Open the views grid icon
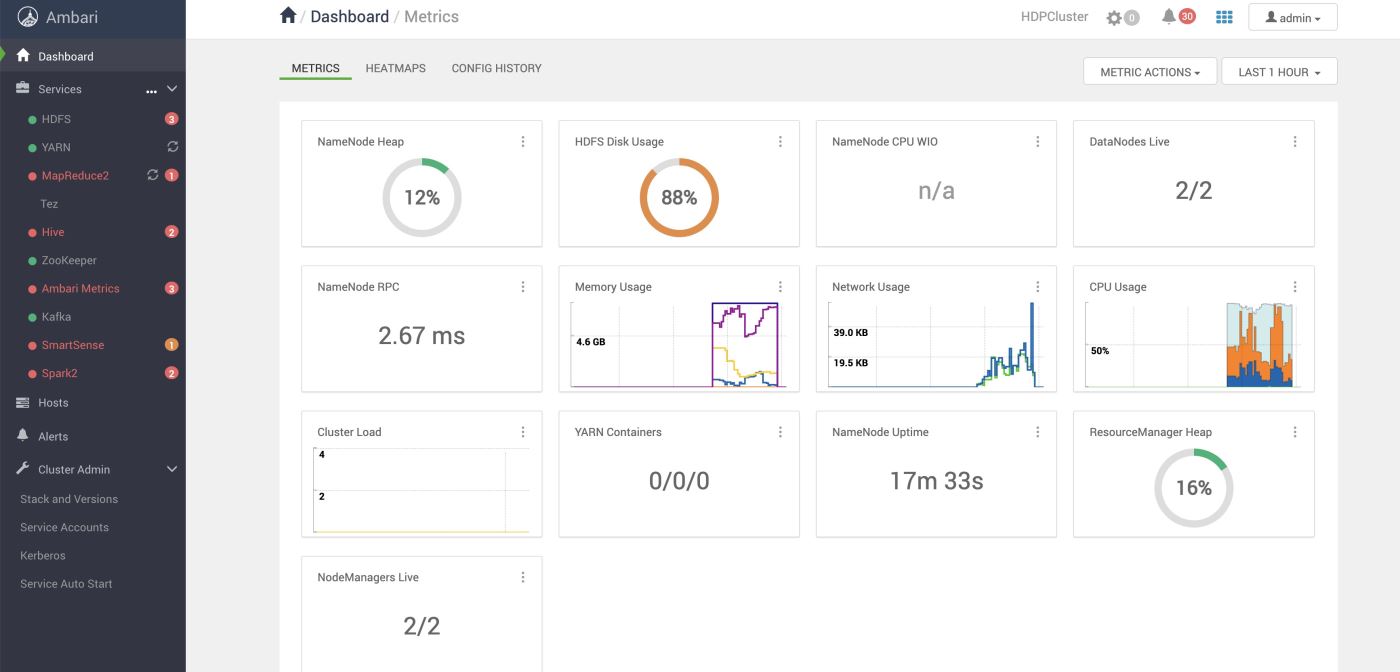Screen dimensions: 1400x672 click(1224, 17)
